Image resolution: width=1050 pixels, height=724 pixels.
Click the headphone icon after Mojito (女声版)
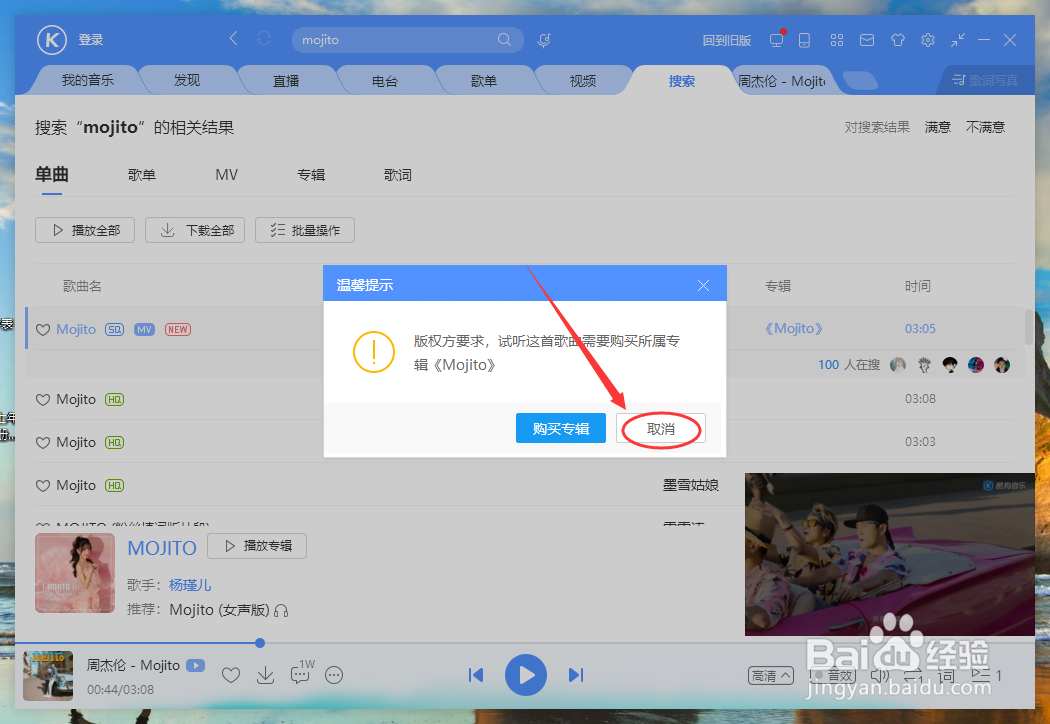(281, 610)
